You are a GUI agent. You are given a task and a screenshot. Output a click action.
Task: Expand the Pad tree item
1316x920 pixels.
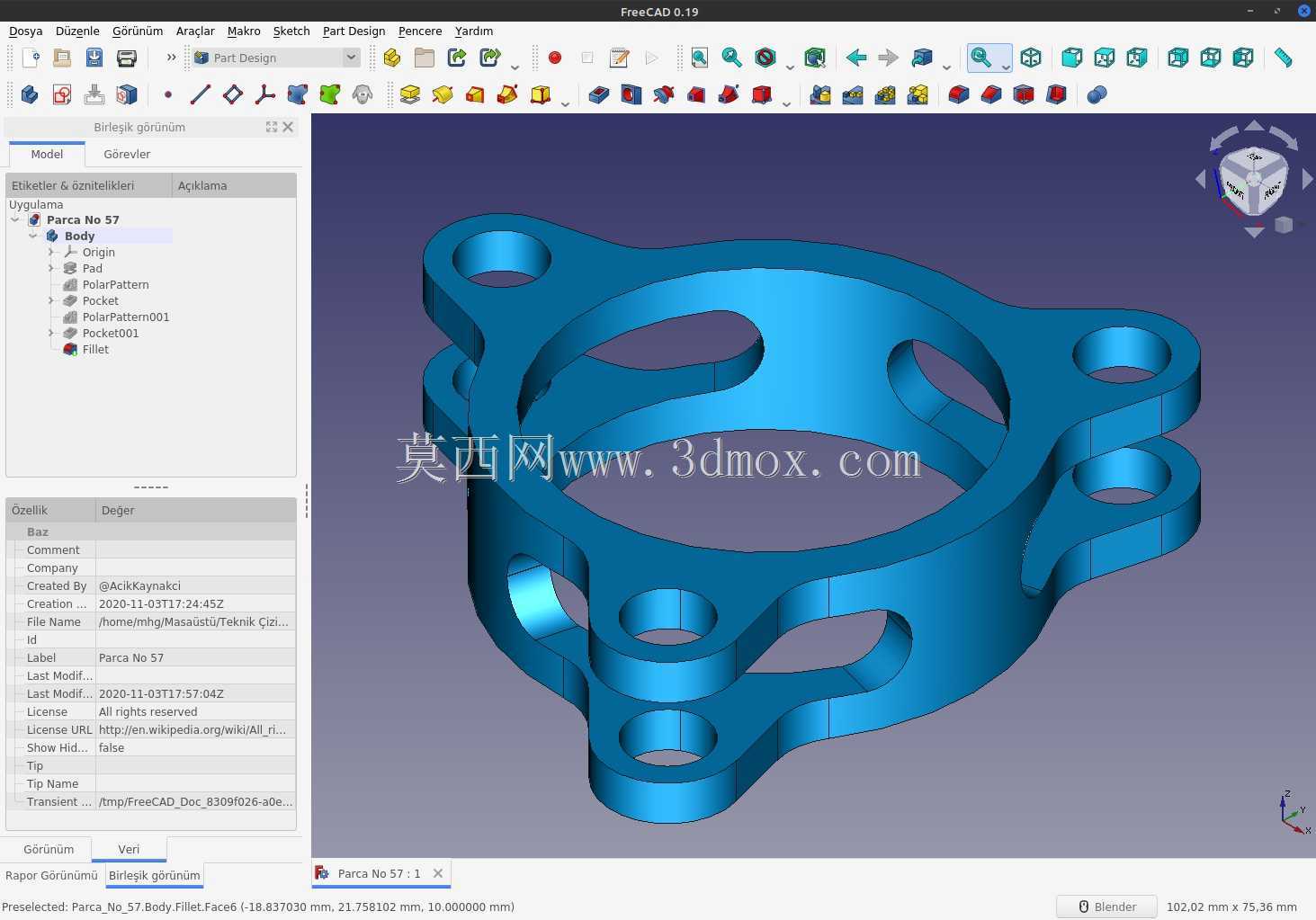tap(51, 268)
